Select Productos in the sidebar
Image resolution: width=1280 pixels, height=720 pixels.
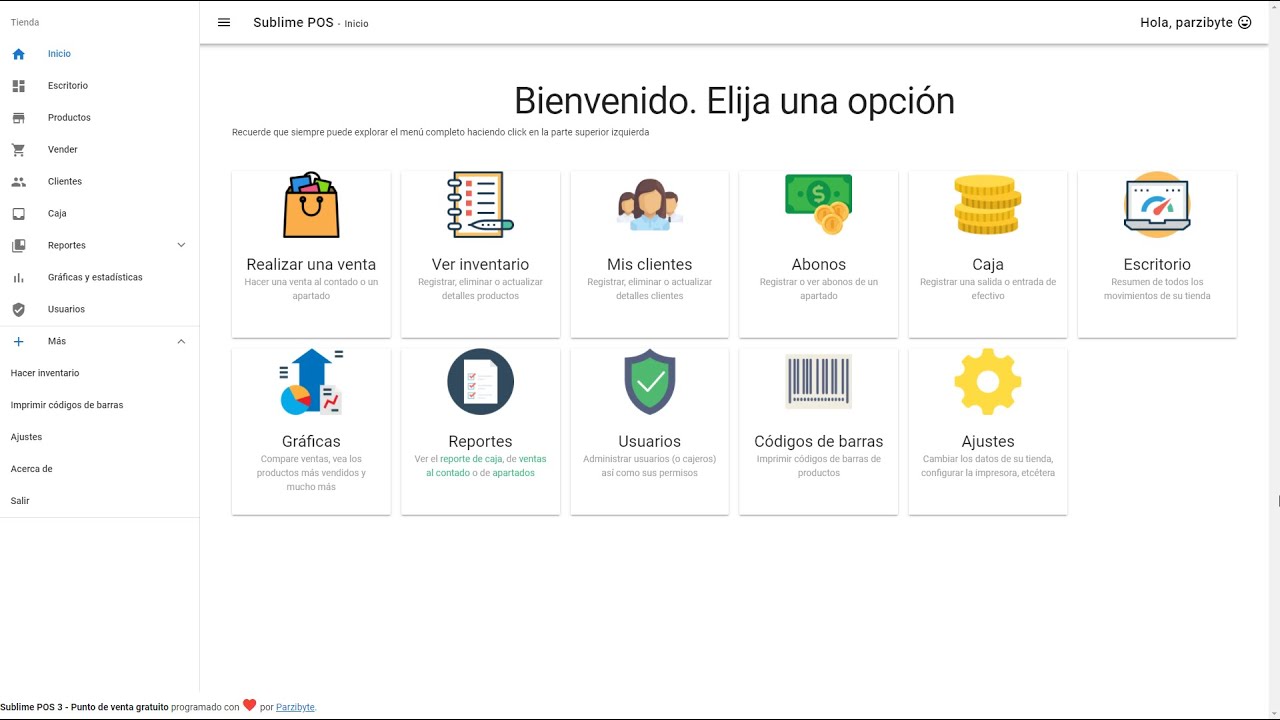pyautogui.click(x=69, y=117)
